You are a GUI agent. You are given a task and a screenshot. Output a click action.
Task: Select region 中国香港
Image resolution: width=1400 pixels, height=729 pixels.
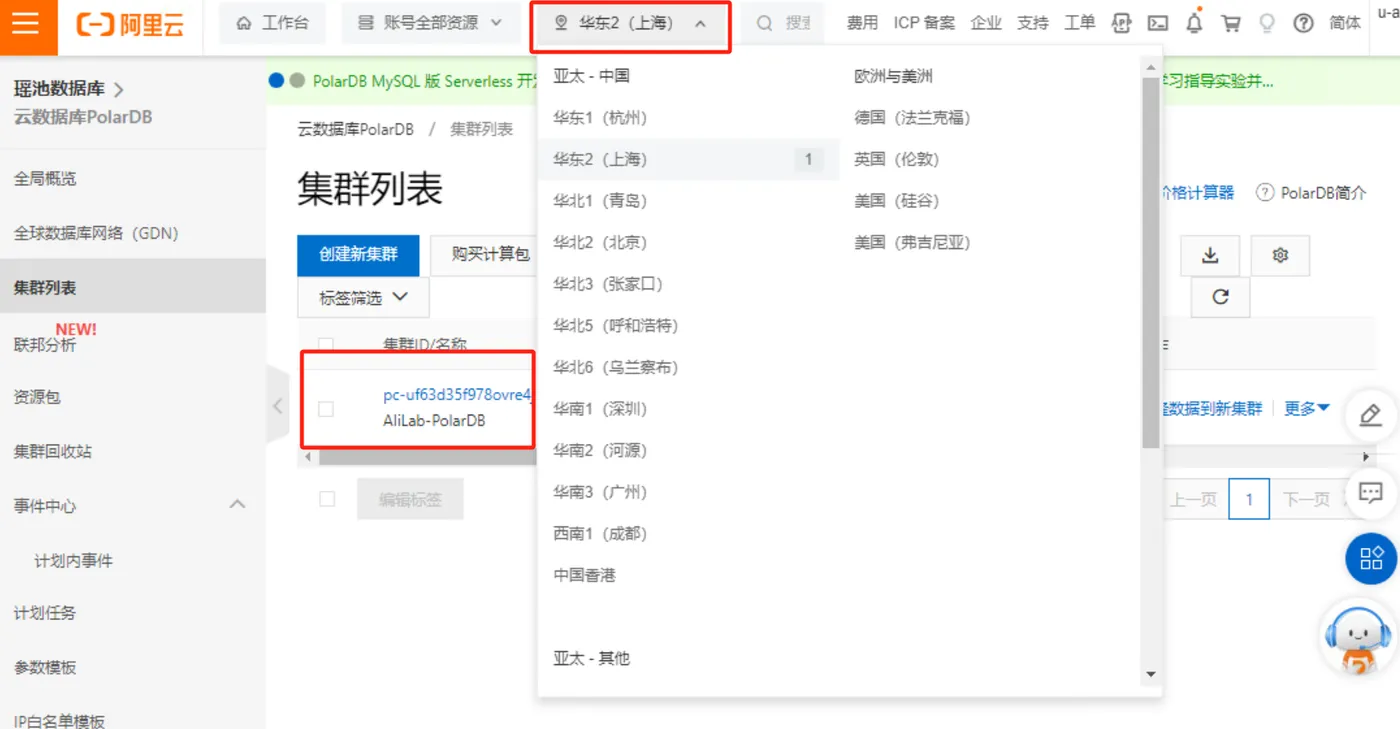coord(584,576)
